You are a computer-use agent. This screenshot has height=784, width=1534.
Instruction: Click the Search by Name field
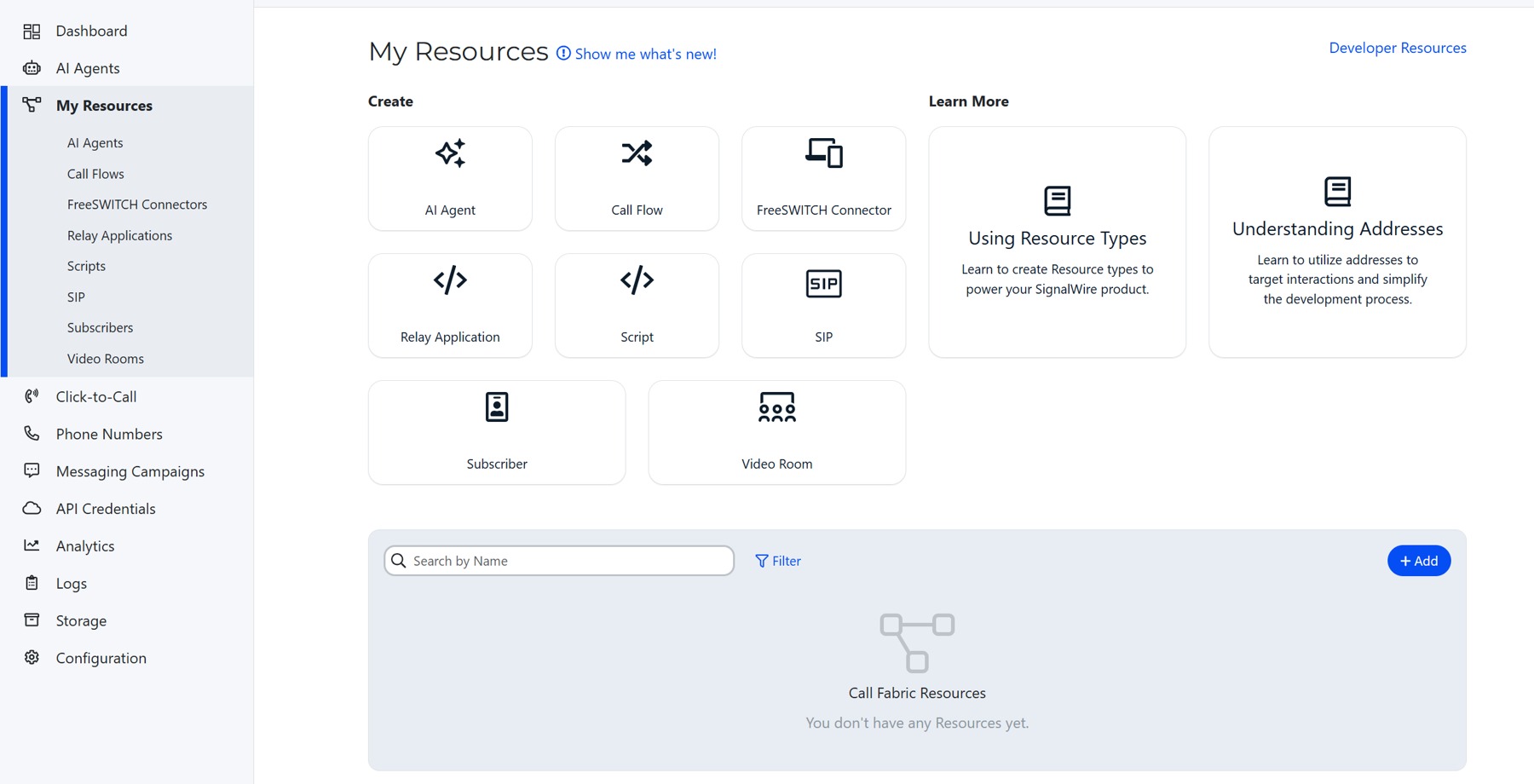(559, 561)
